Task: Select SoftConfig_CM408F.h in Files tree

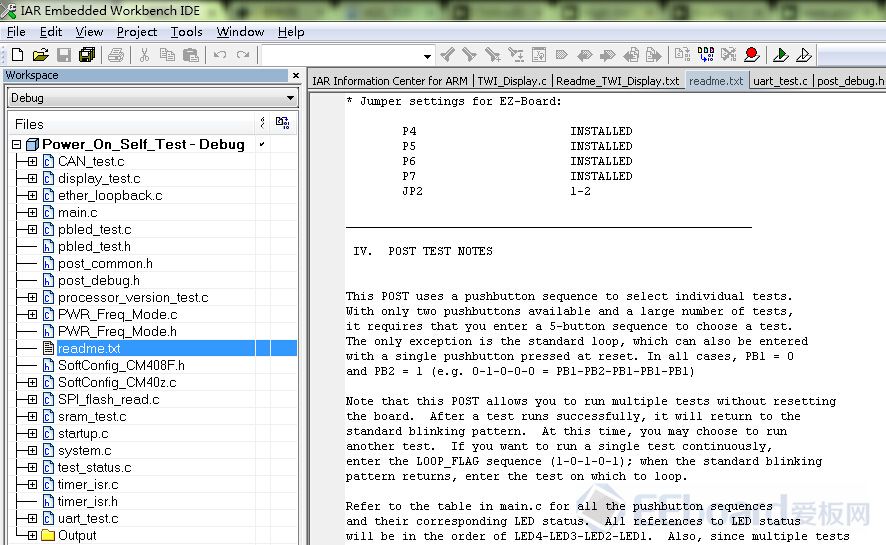Action: [x=121, y=365]
